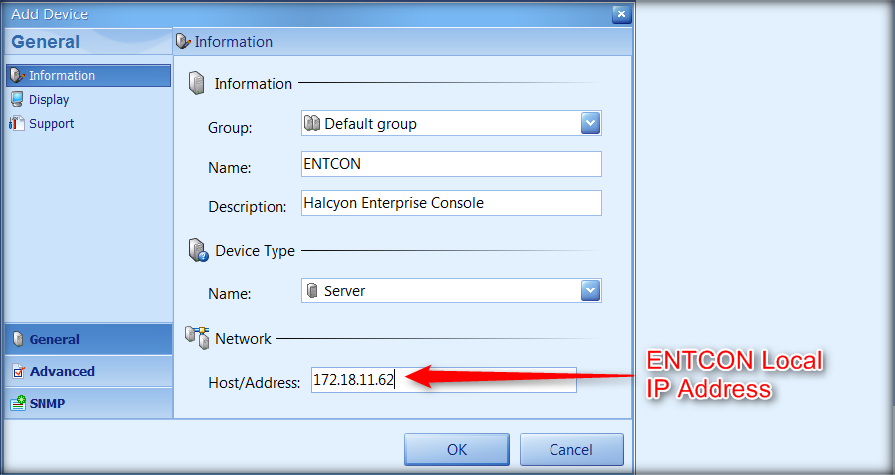Click the Support icon in the sidebar
Image resolution: width=895 pixels, height=475 pixels.
(17, 124)
